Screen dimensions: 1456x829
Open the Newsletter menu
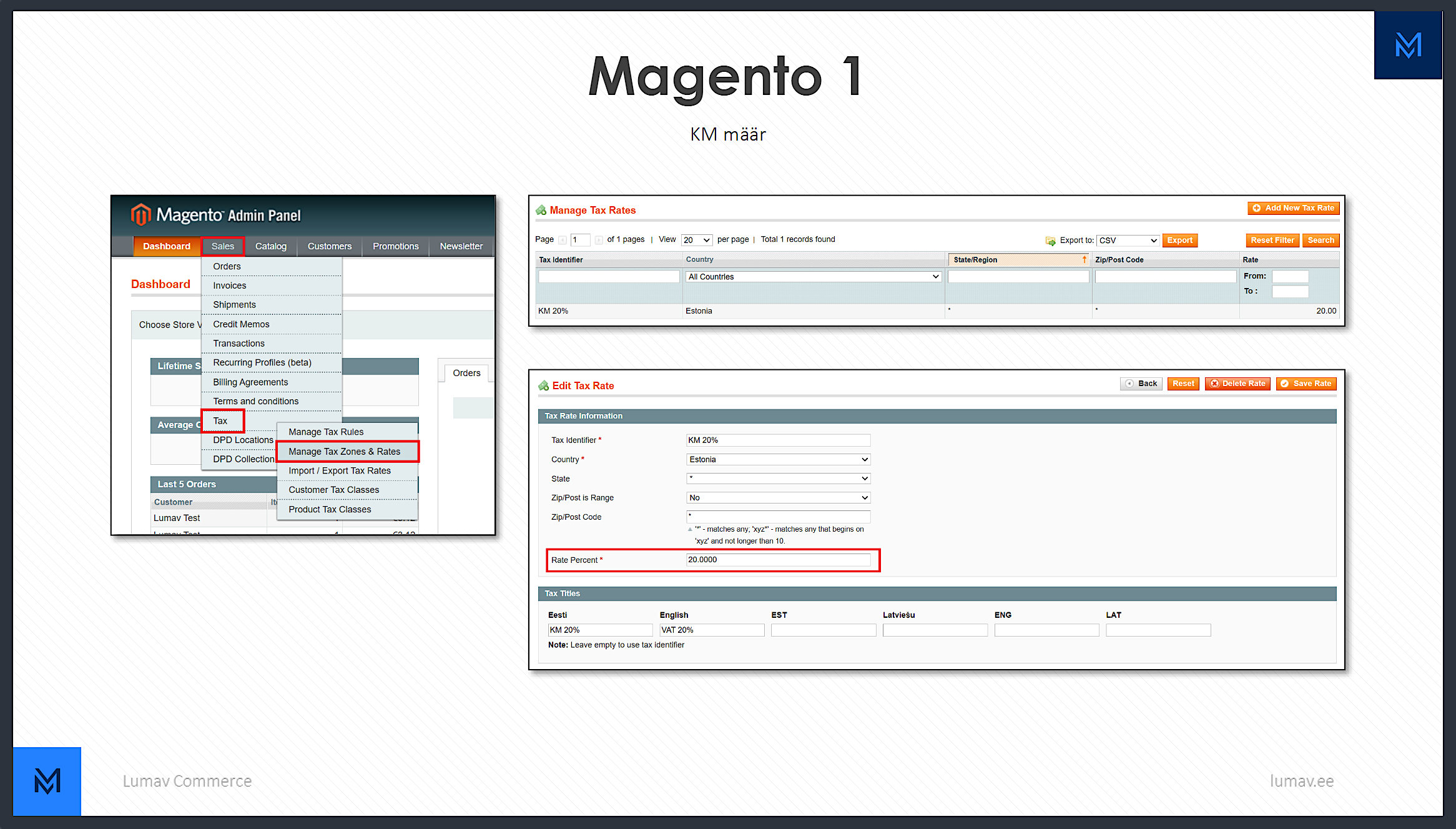pos(461,246)
